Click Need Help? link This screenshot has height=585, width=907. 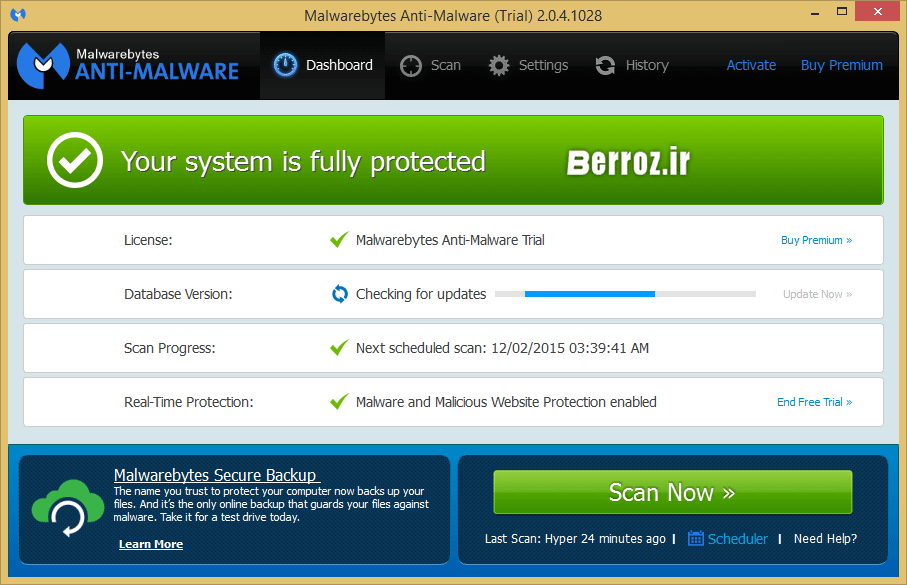click(825, 539)
